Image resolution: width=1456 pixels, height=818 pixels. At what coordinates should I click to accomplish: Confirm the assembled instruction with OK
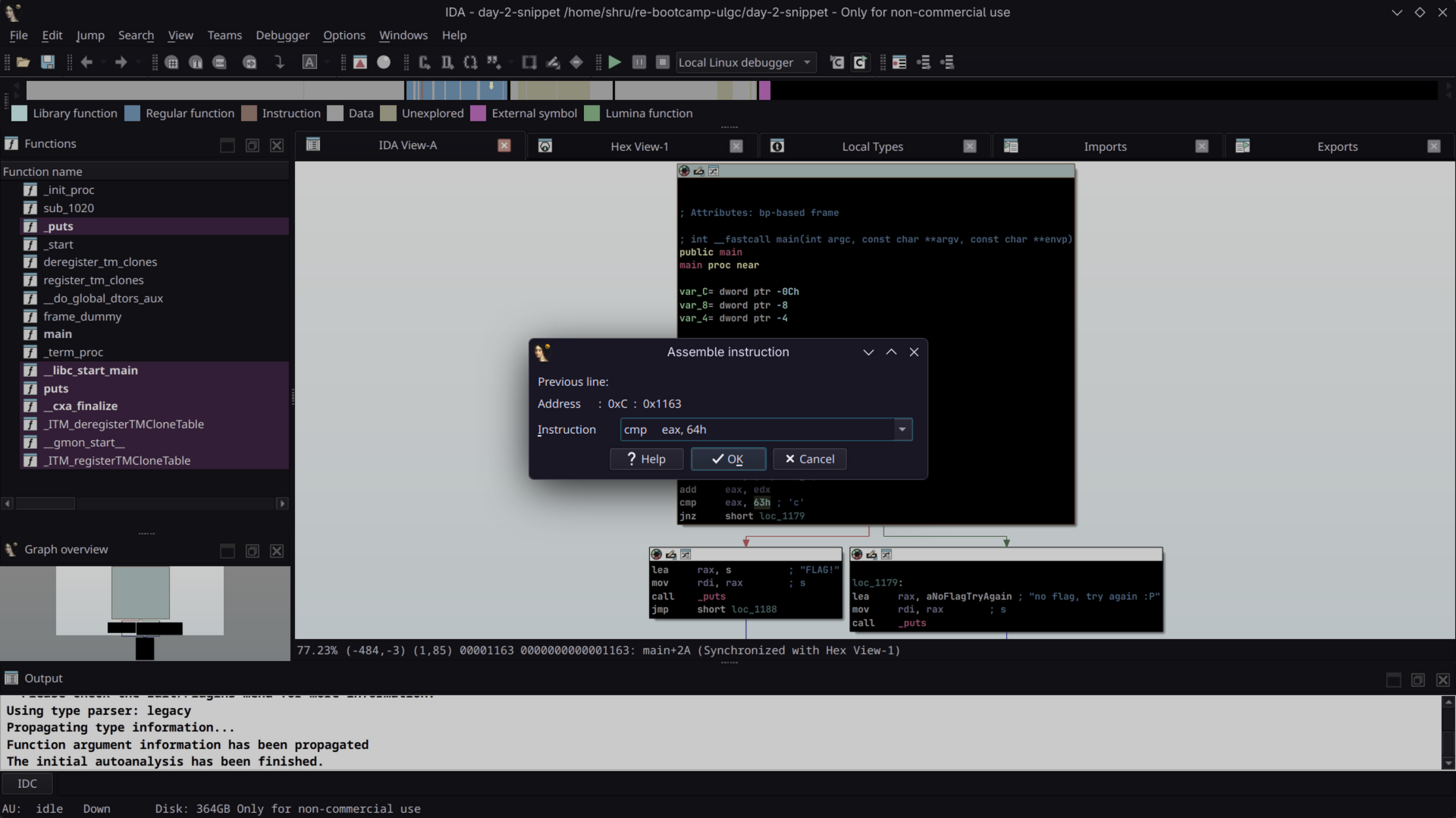pyautogui.click(x=728, y=459)
